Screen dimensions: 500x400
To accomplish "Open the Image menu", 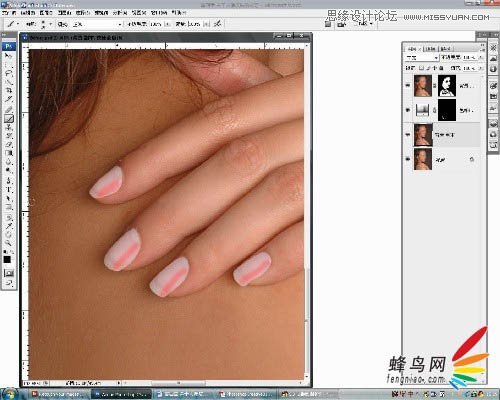I will pyautogui.click(x=46, y=13).
